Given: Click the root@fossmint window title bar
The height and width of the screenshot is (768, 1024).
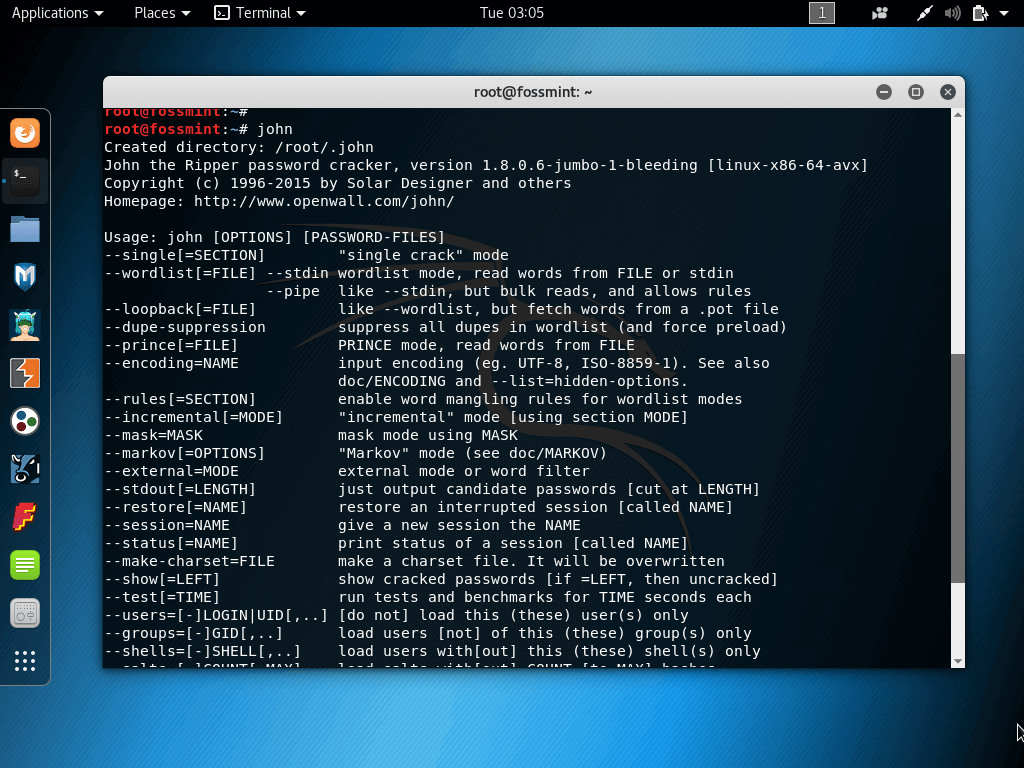Looking at the screenshot, I should click(x=533, y=92).
